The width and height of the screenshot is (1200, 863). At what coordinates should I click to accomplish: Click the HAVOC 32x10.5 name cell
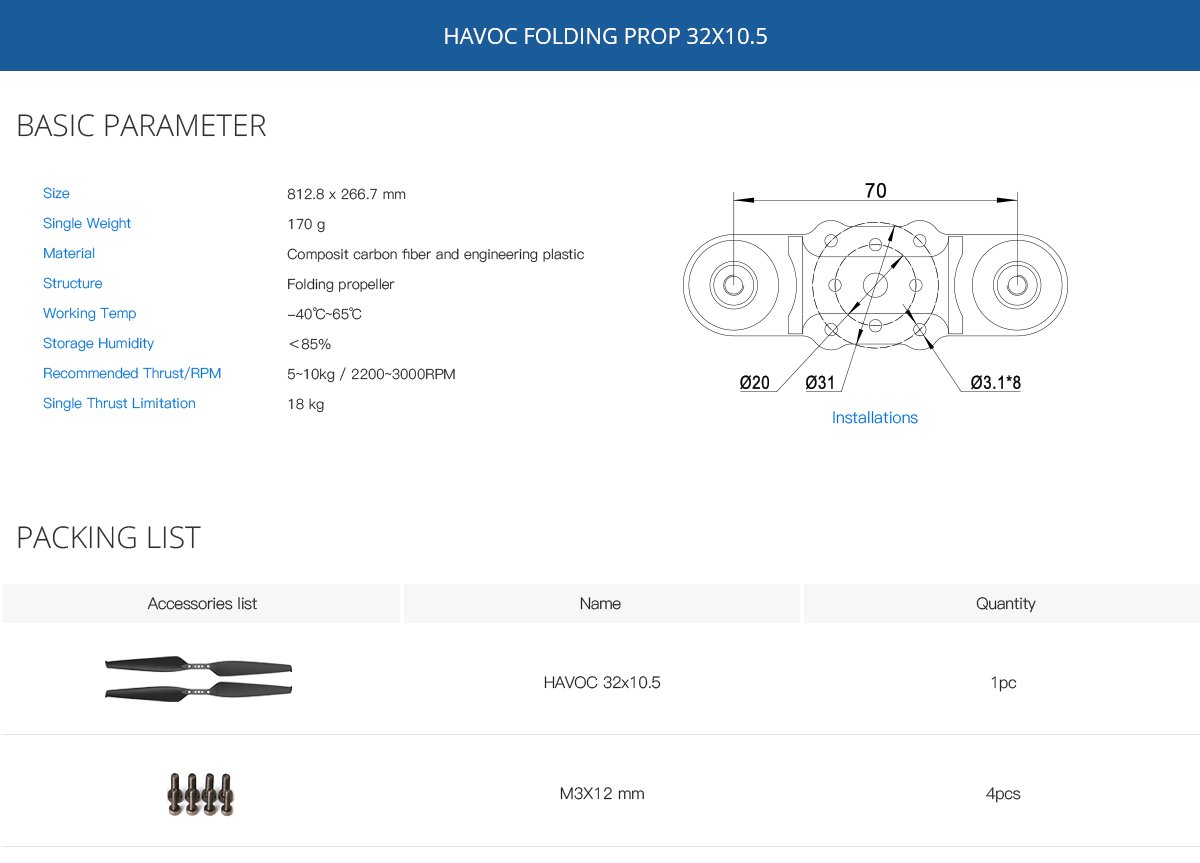[602, 683]
